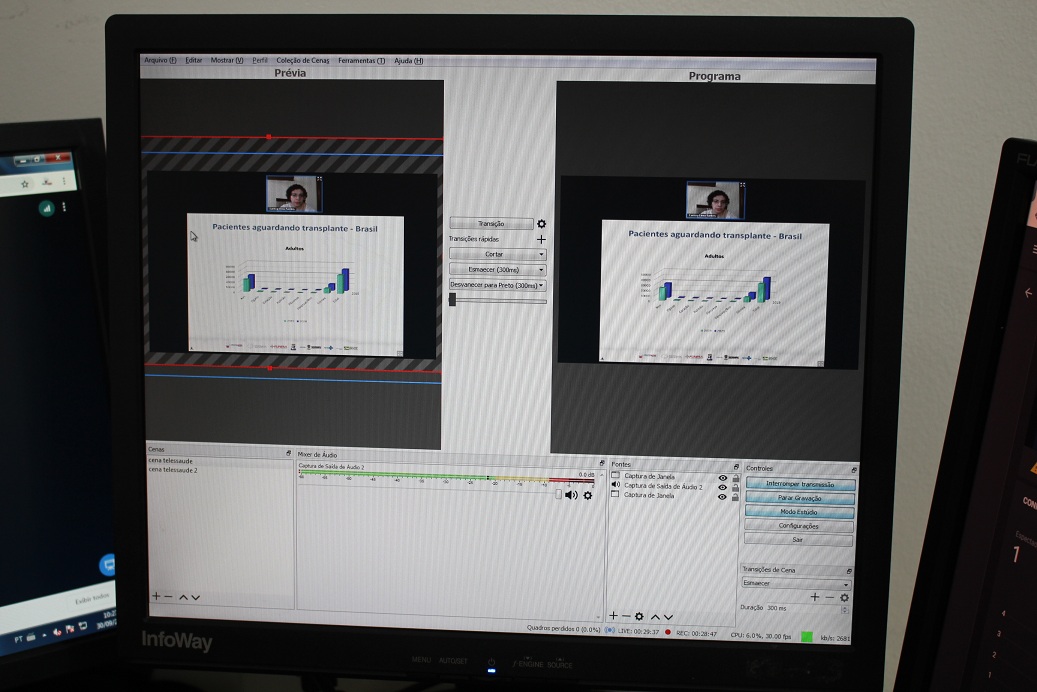Remove selected source with minus icon
This screenshot has width=1037, height=692.
(x=626, y=616)
